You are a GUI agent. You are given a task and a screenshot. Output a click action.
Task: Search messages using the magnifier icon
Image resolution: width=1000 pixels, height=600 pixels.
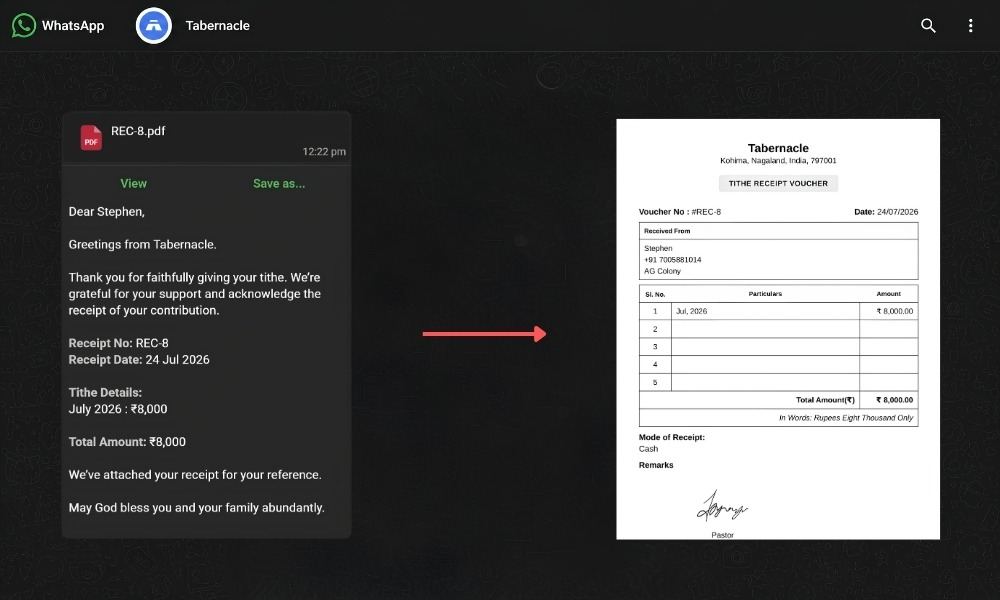click(928, 26)
